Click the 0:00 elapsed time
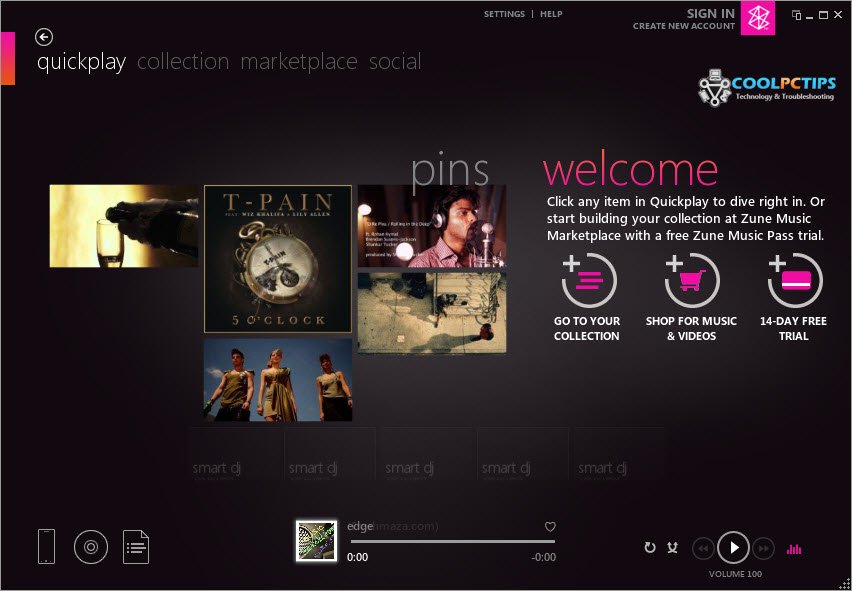 click(x=358, y=557)
